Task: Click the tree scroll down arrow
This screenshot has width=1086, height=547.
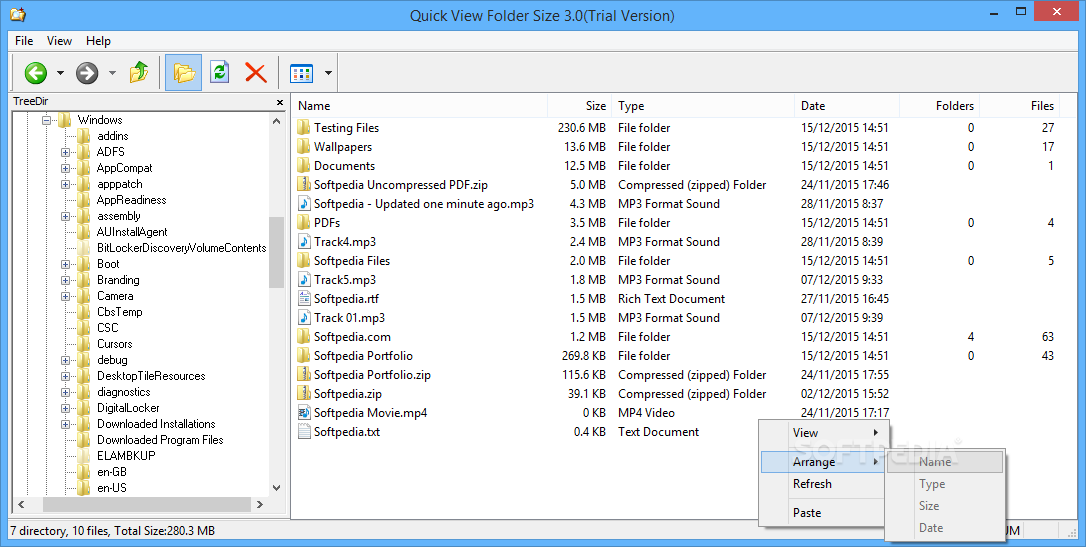Action: pos(276,487)
